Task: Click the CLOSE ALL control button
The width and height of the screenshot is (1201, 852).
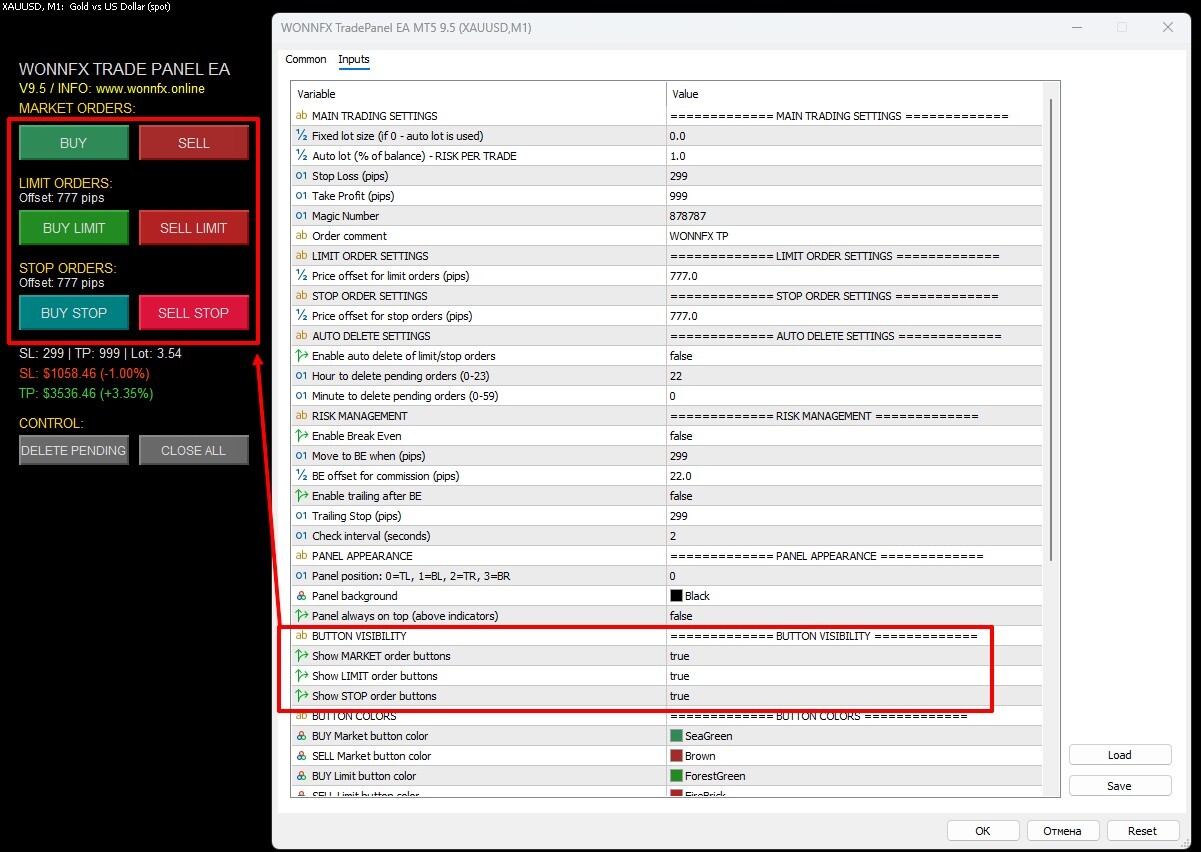Action: (x=194, y=450)
